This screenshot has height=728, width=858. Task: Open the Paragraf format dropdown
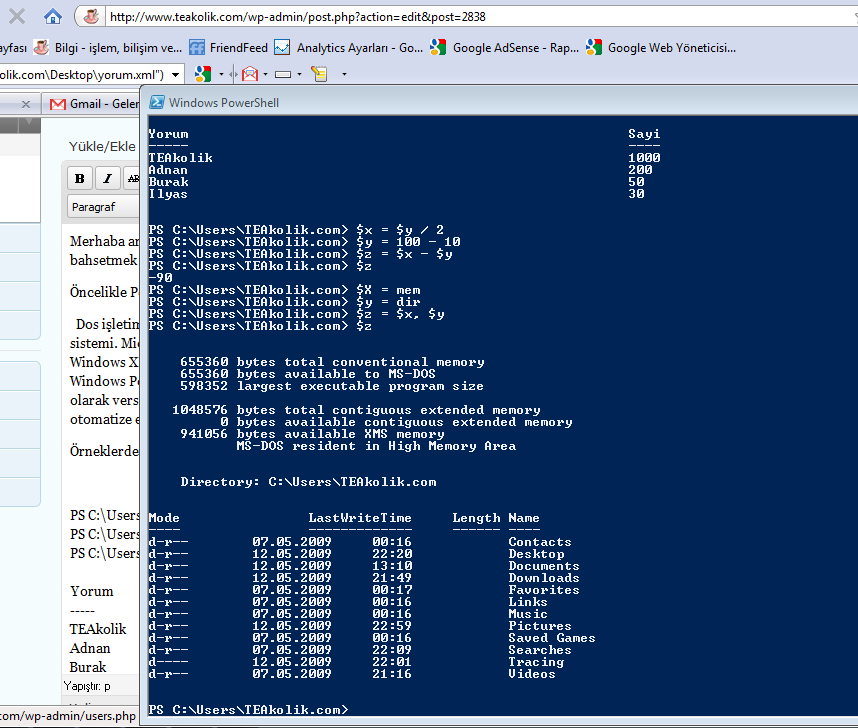click(x=103, y=207)
